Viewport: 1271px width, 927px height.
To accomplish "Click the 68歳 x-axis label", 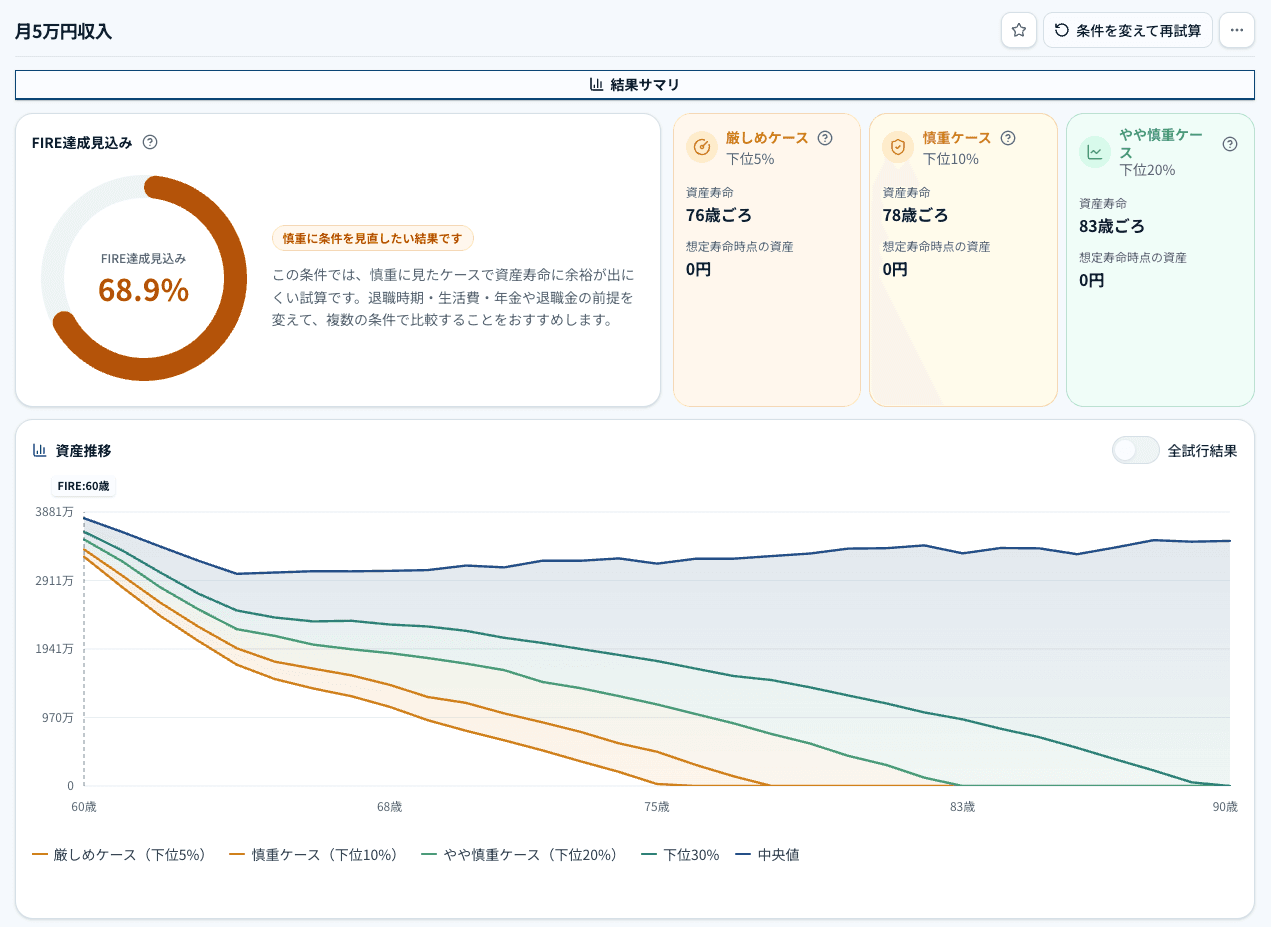I will tap(390, 806).
